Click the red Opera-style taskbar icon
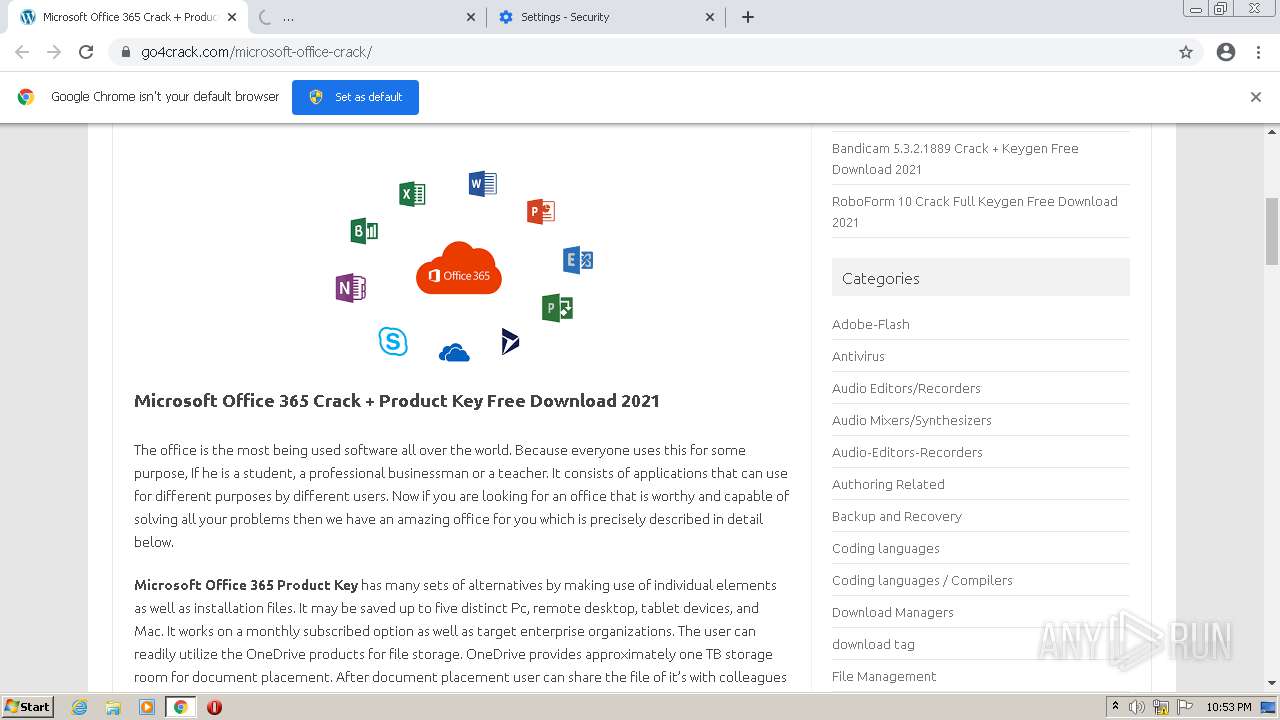Screen dimensions: 1280x720 coord(214,707)
